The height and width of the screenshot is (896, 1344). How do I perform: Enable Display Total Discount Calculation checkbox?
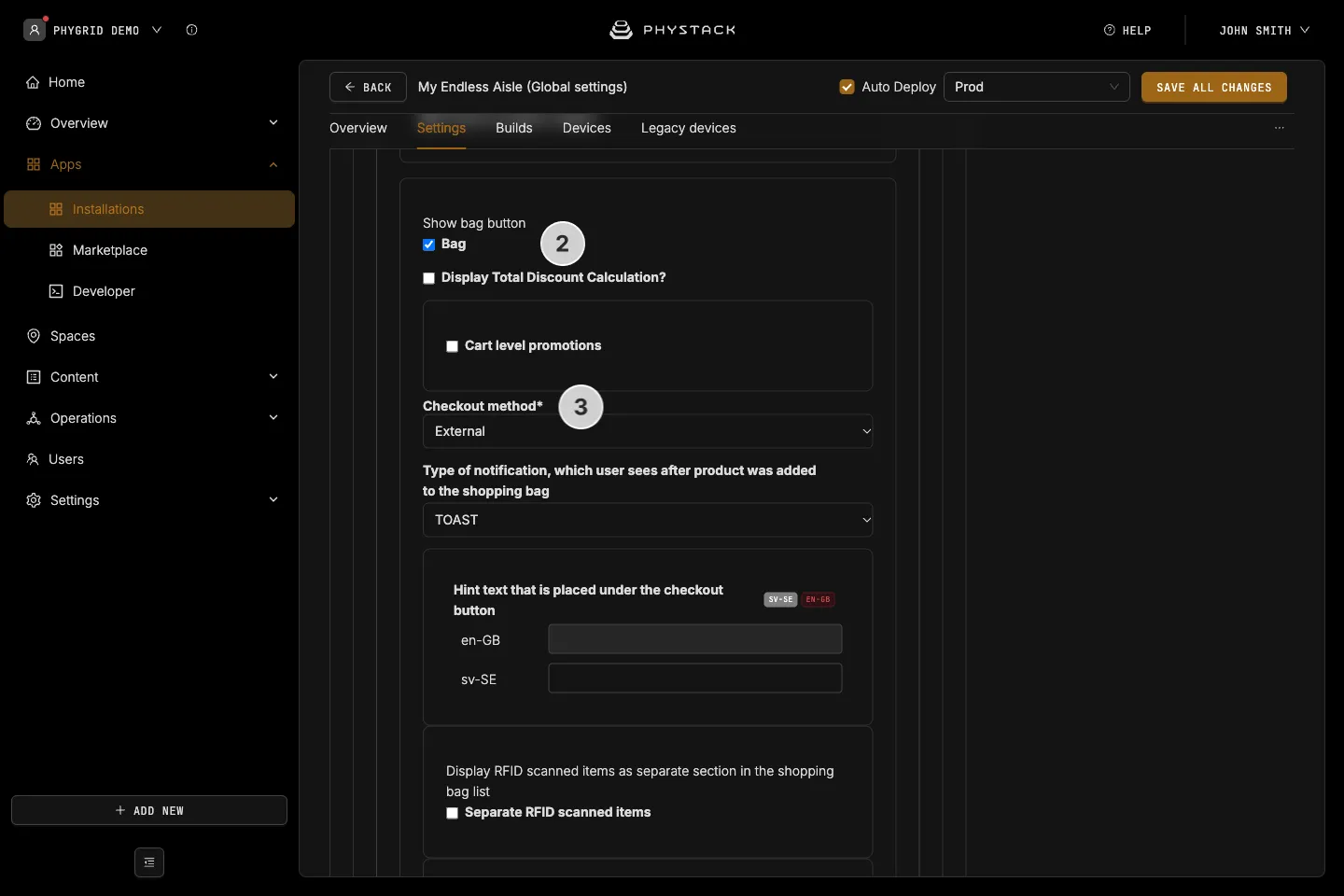coord(429,278)
